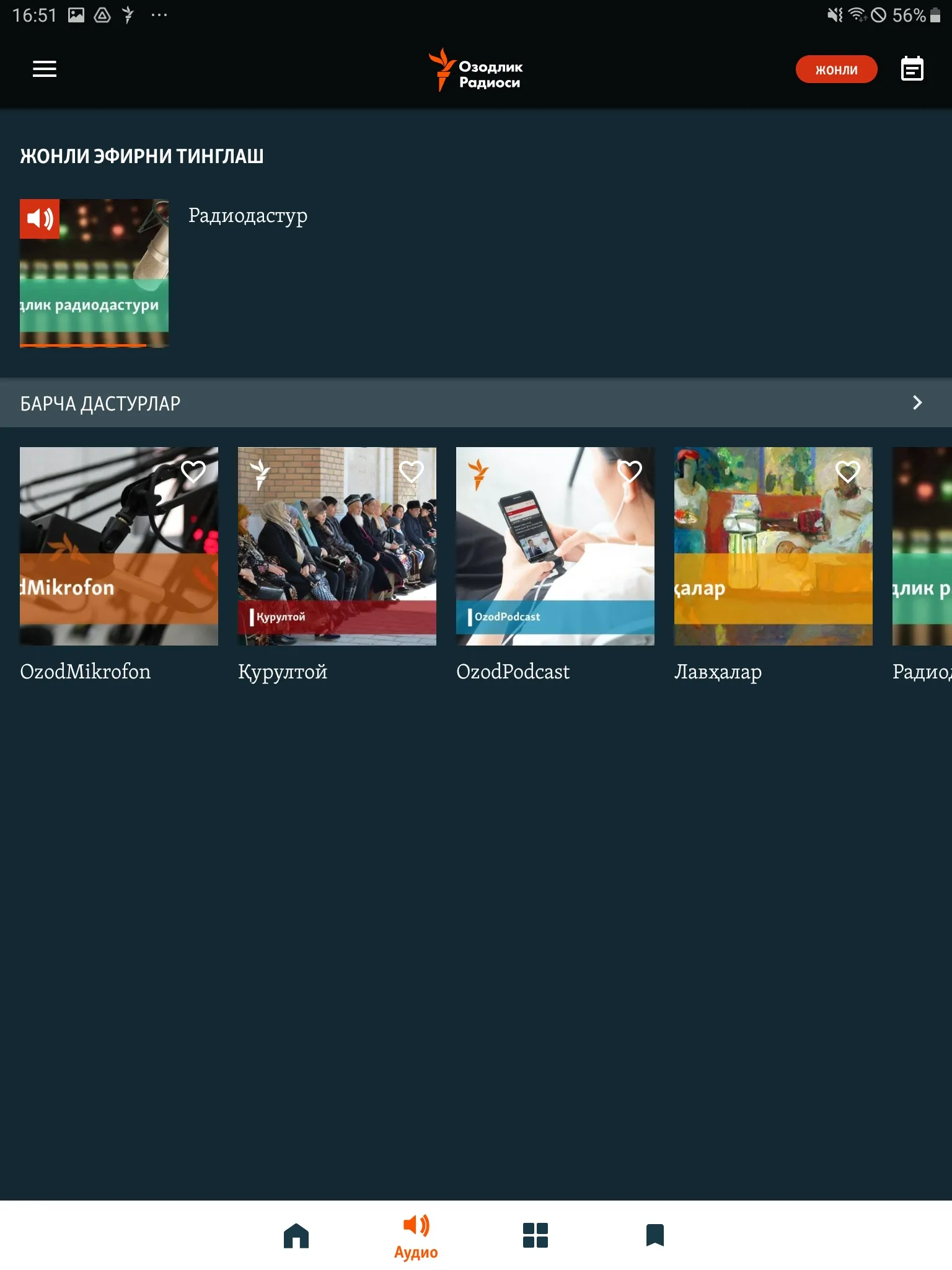Screen dimensions: 952x1270
Task: Favorite Лавҳалар with heart icon
Action: (848, 472)
